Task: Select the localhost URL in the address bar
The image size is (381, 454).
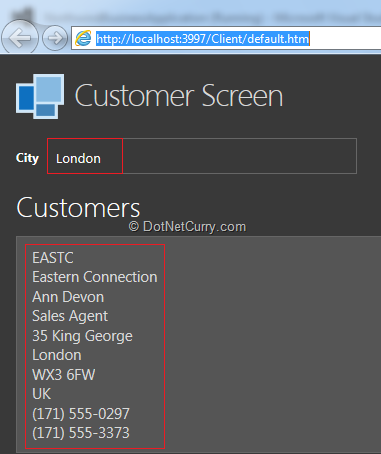Action: tap(203, 39)
